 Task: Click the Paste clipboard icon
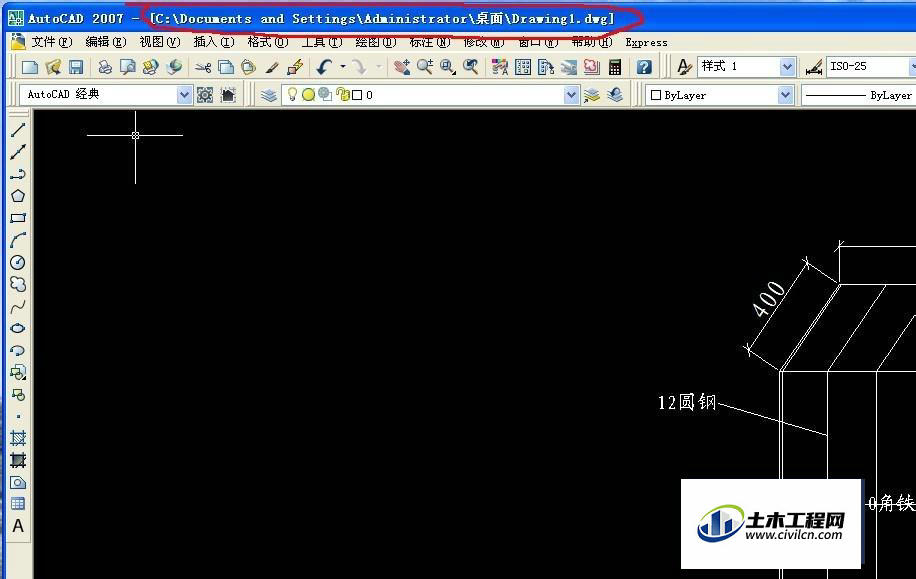[248, 67]
